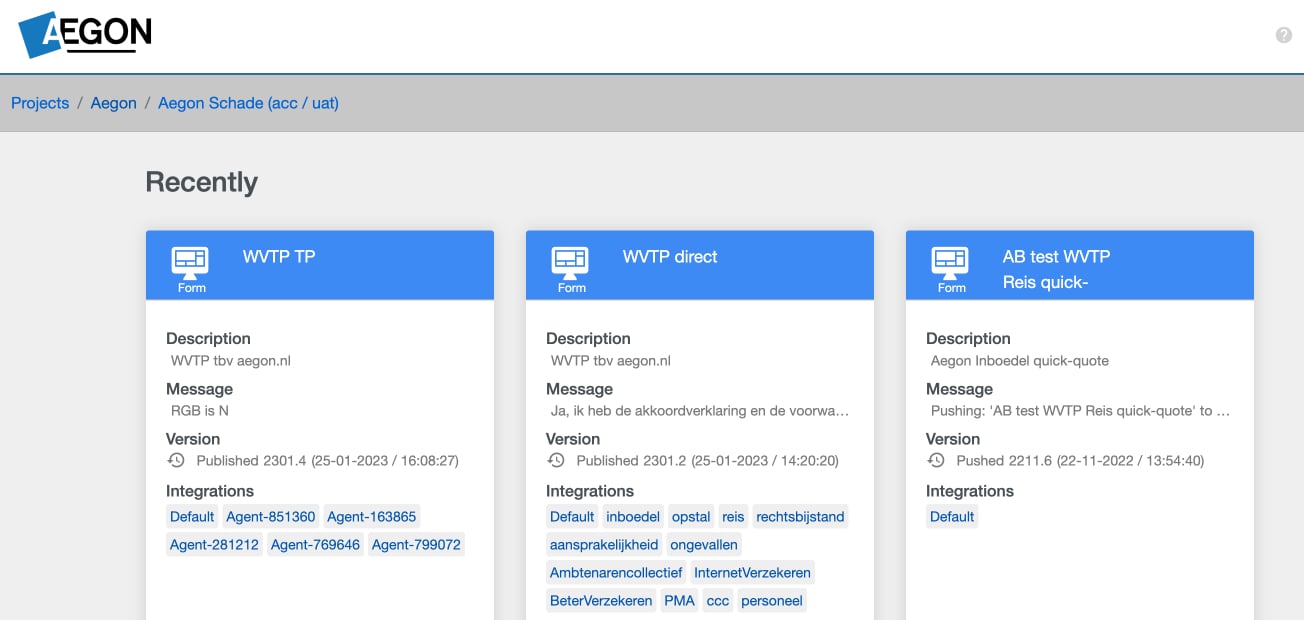Click version history icon beside Published 2301.4
The height and width of the screenshot is (620, 1304).
click(x=176, y=461)
